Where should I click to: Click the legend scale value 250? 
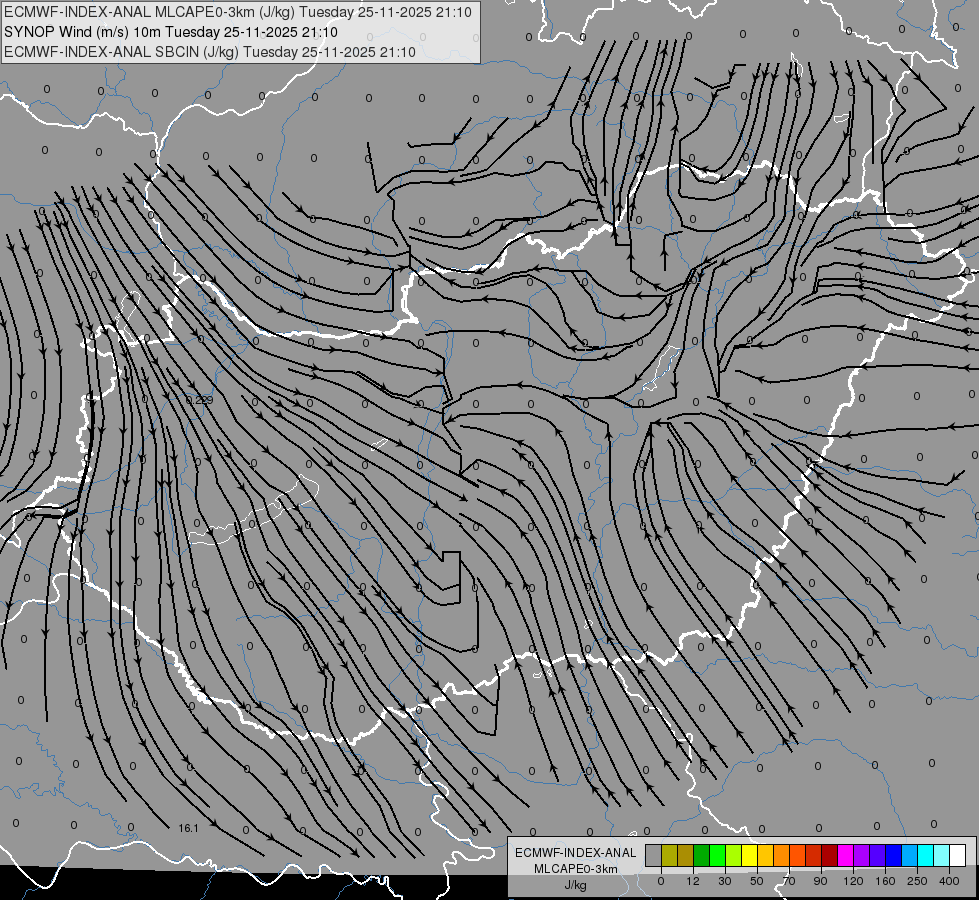pos(917,881)
